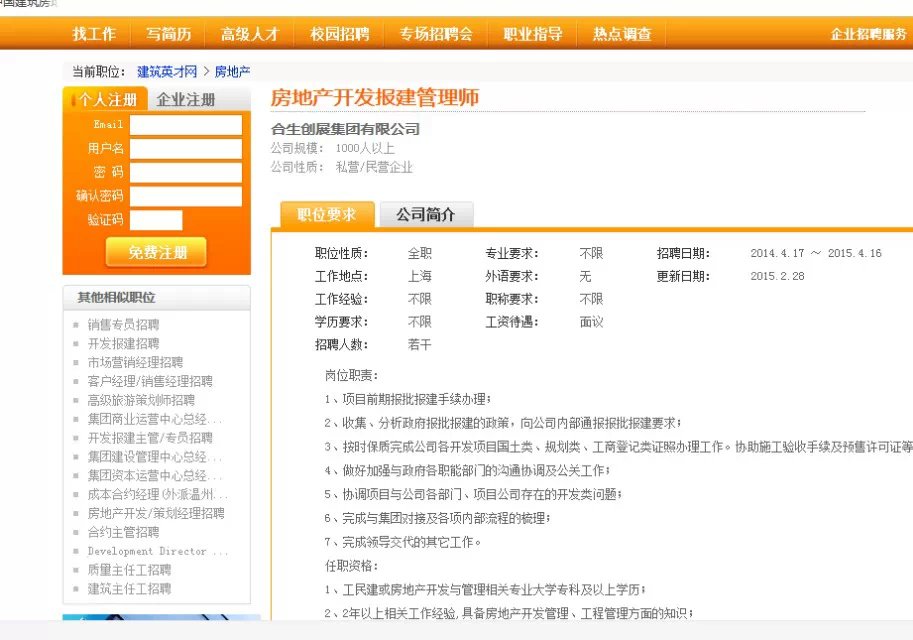This screenshot has height=640, width=913.
Task: Click the Email input field
Action: (x=186, y=125)
